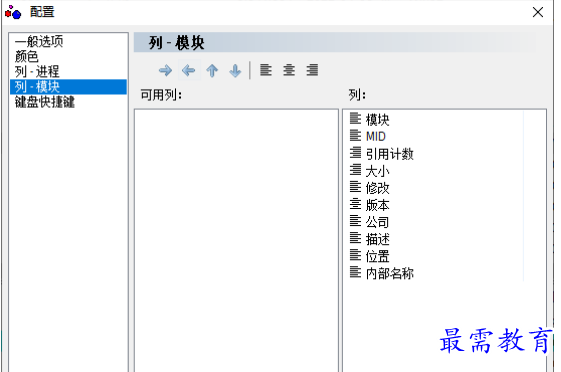Viewport: 561px width, 372px height.
Task: Click the alignment icon beside 位置
Action: 355,255
